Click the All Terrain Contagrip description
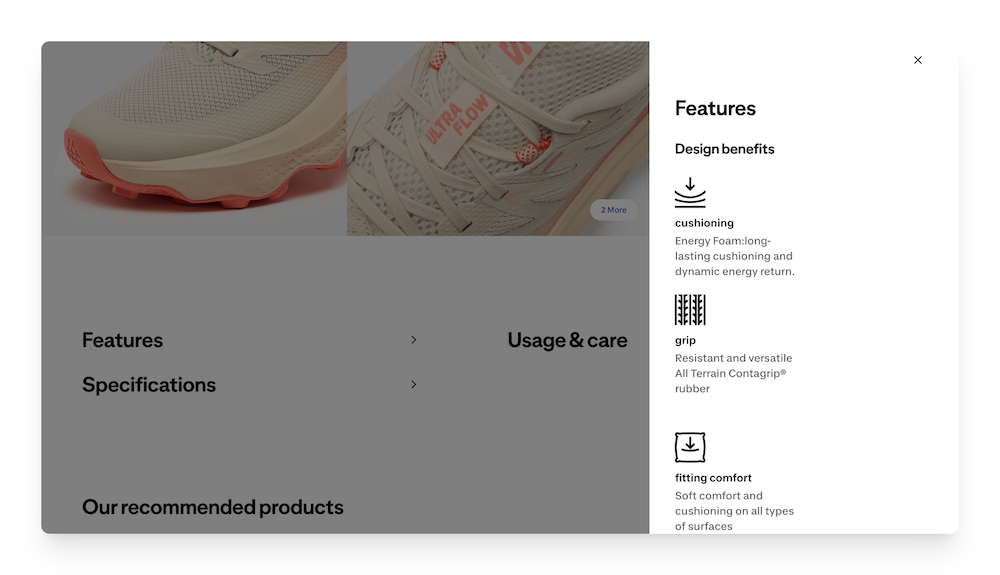Viewport: 1000px width, 575px height. (x=733, y=374)
